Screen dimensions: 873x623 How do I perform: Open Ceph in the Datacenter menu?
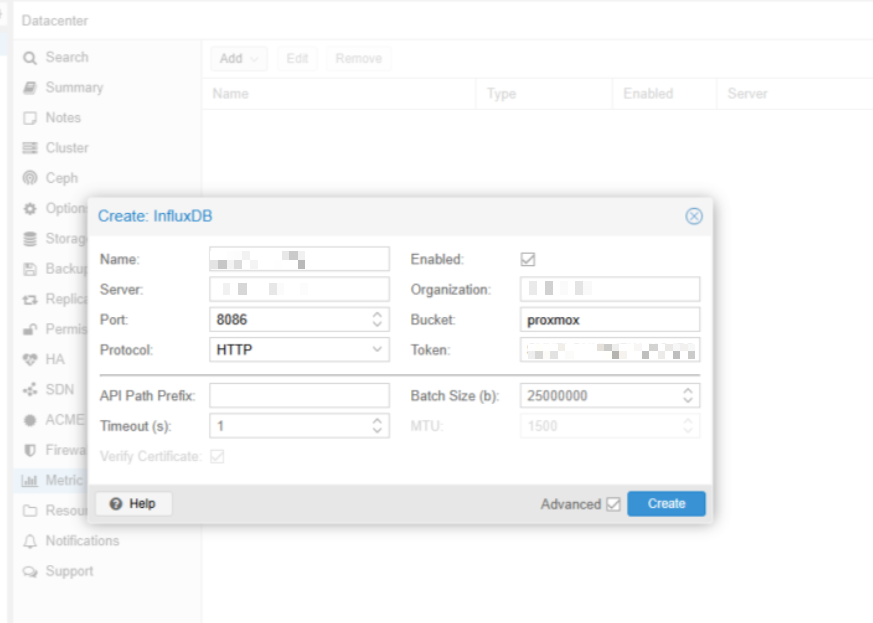pyautogui.click(x=61, y=178)
